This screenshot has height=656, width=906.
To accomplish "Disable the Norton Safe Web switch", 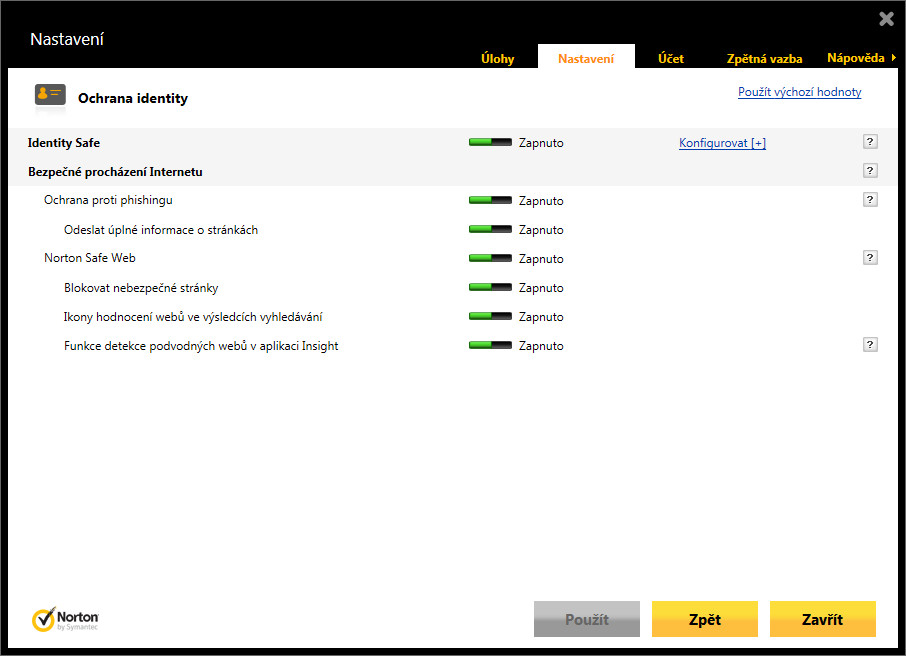I will point(490,258).
